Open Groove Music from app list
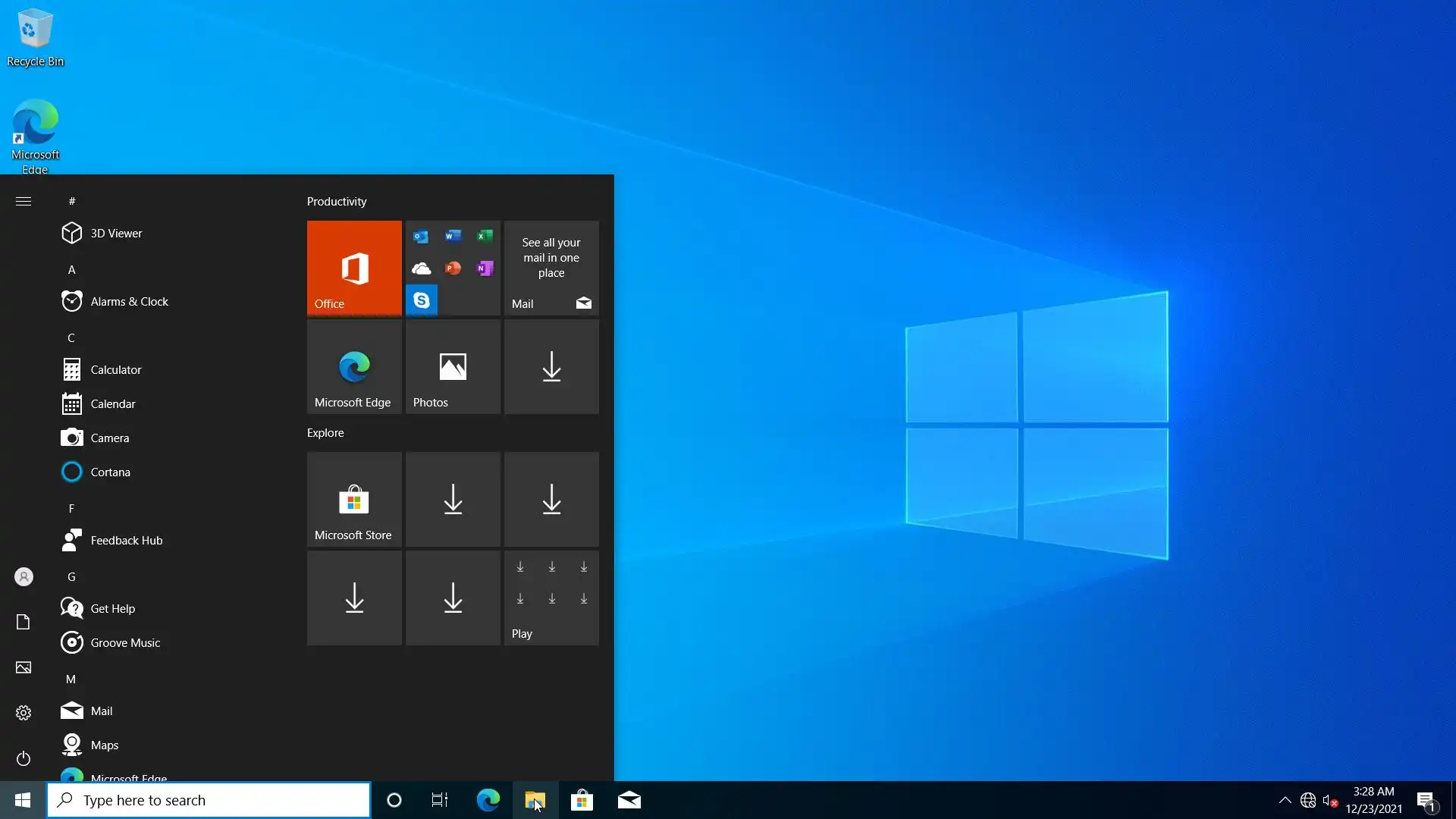The width and height of the screenshot is (1456, 819). [x=125, y=643]
